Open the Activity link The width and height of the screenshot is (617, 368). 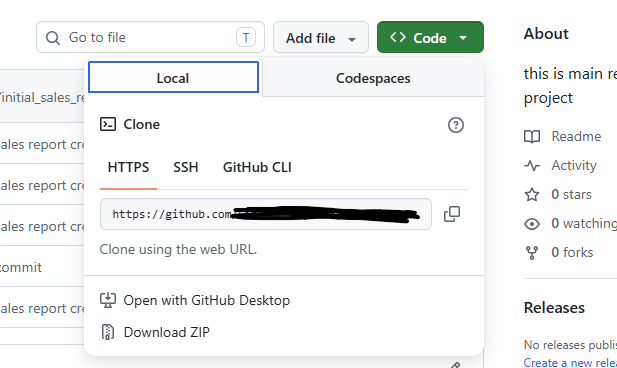[574, 165]
